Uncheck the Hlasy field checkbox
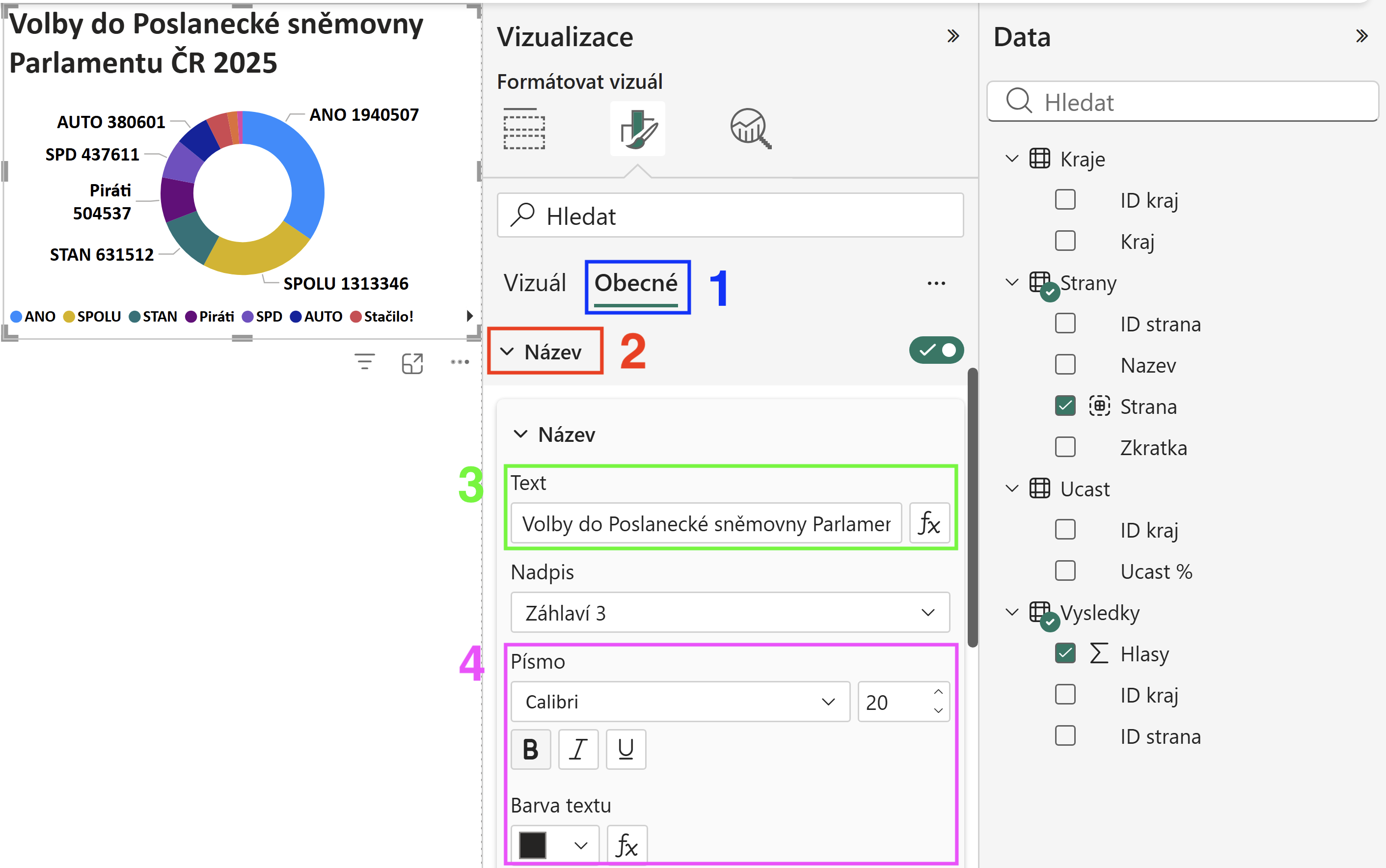Image resolution: width=1386 pixels, height=868 pixels. [1065, 653]
